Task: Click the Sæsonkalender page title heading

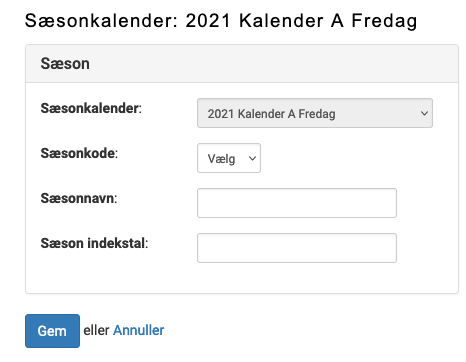Action: (221, 21)
